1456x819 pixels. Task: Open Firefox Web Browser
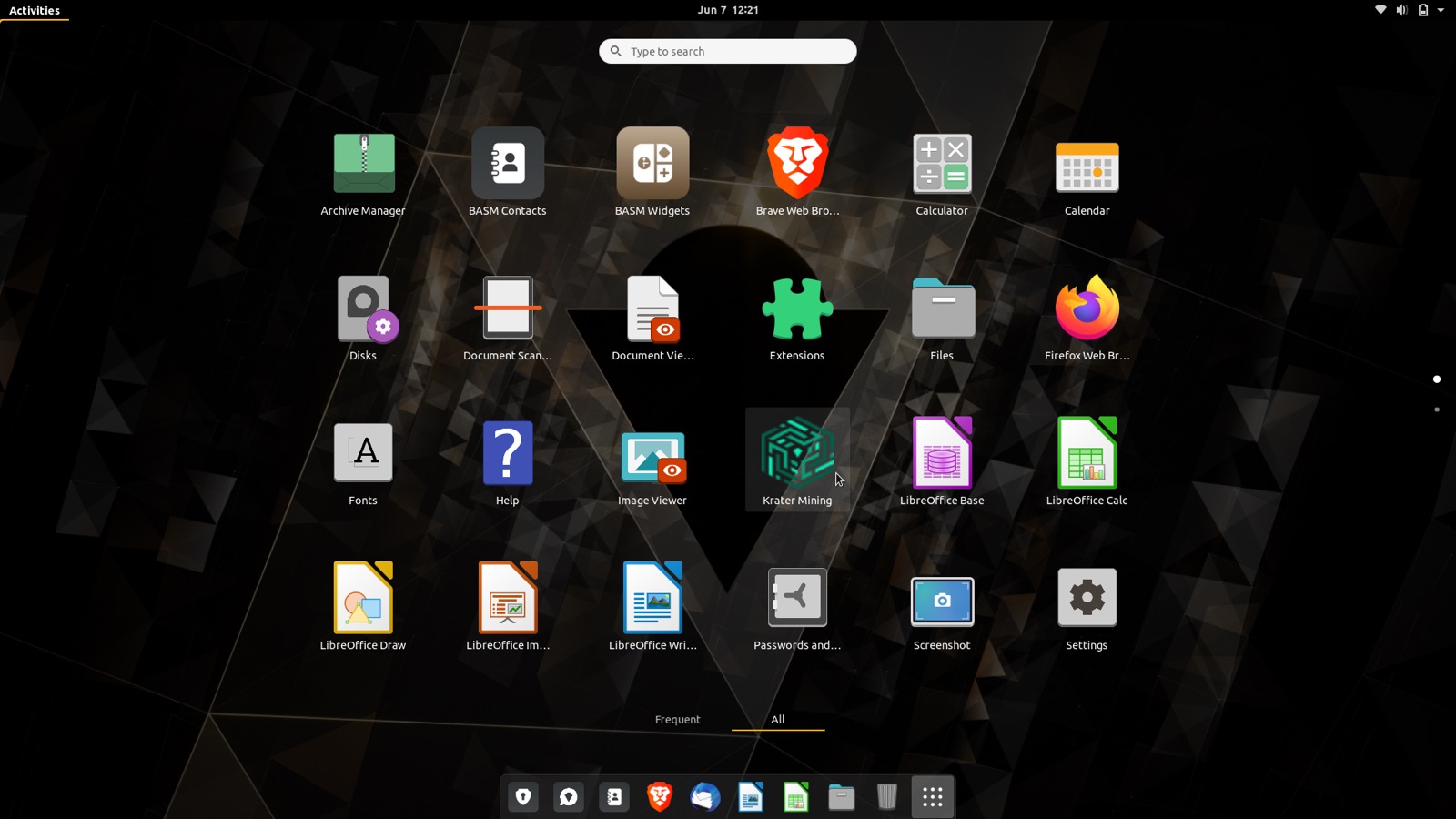pos(1087,316)
